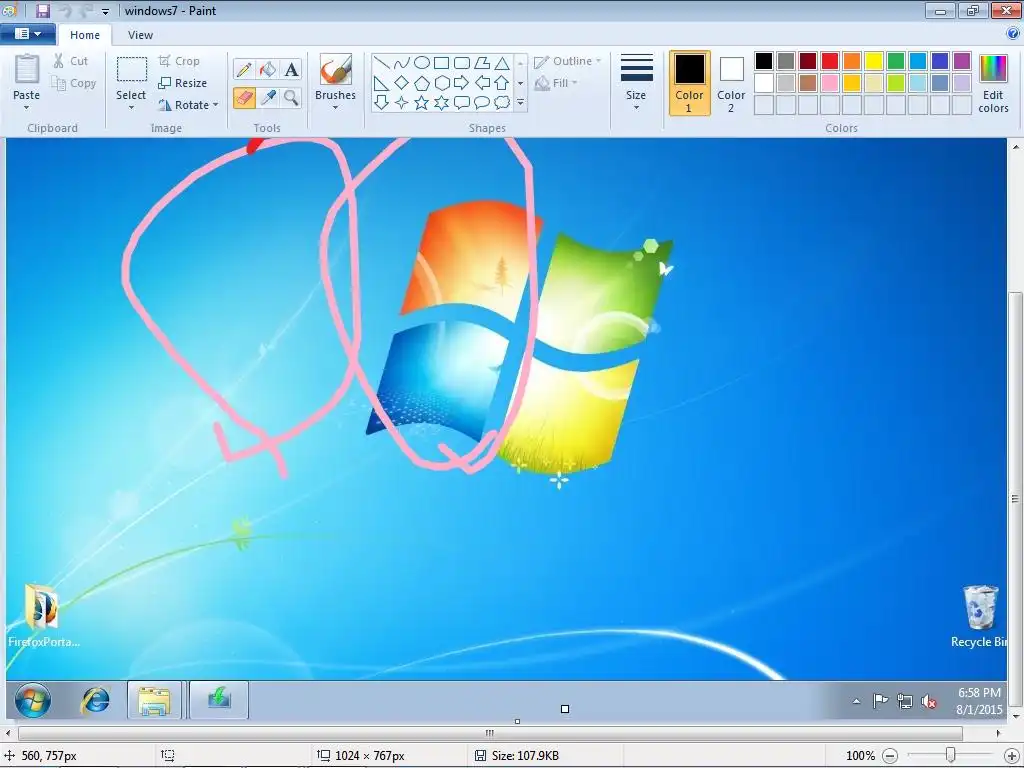Screen dimensions: 1024x768
Task: Choose the Five-point star shape
Action: 422,103
